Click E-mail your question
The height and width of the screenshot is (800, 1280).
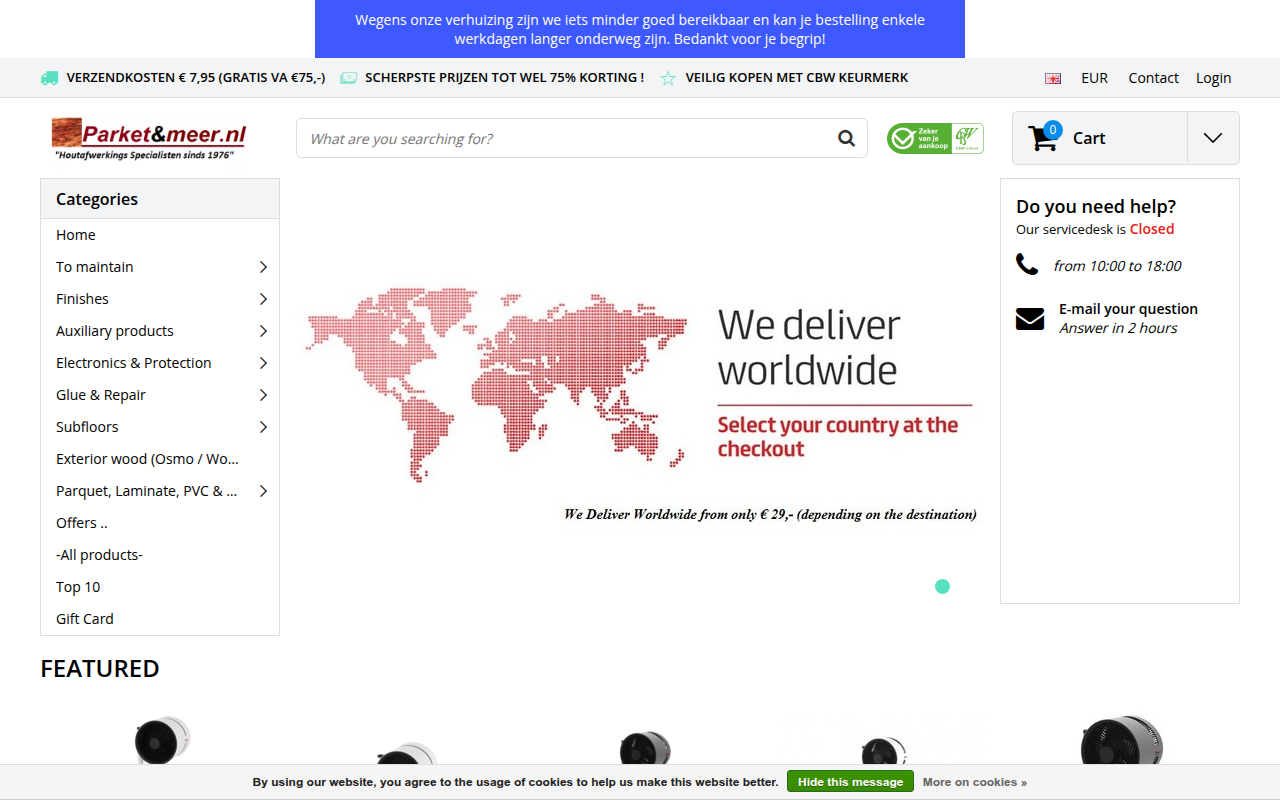(1128, 309)
